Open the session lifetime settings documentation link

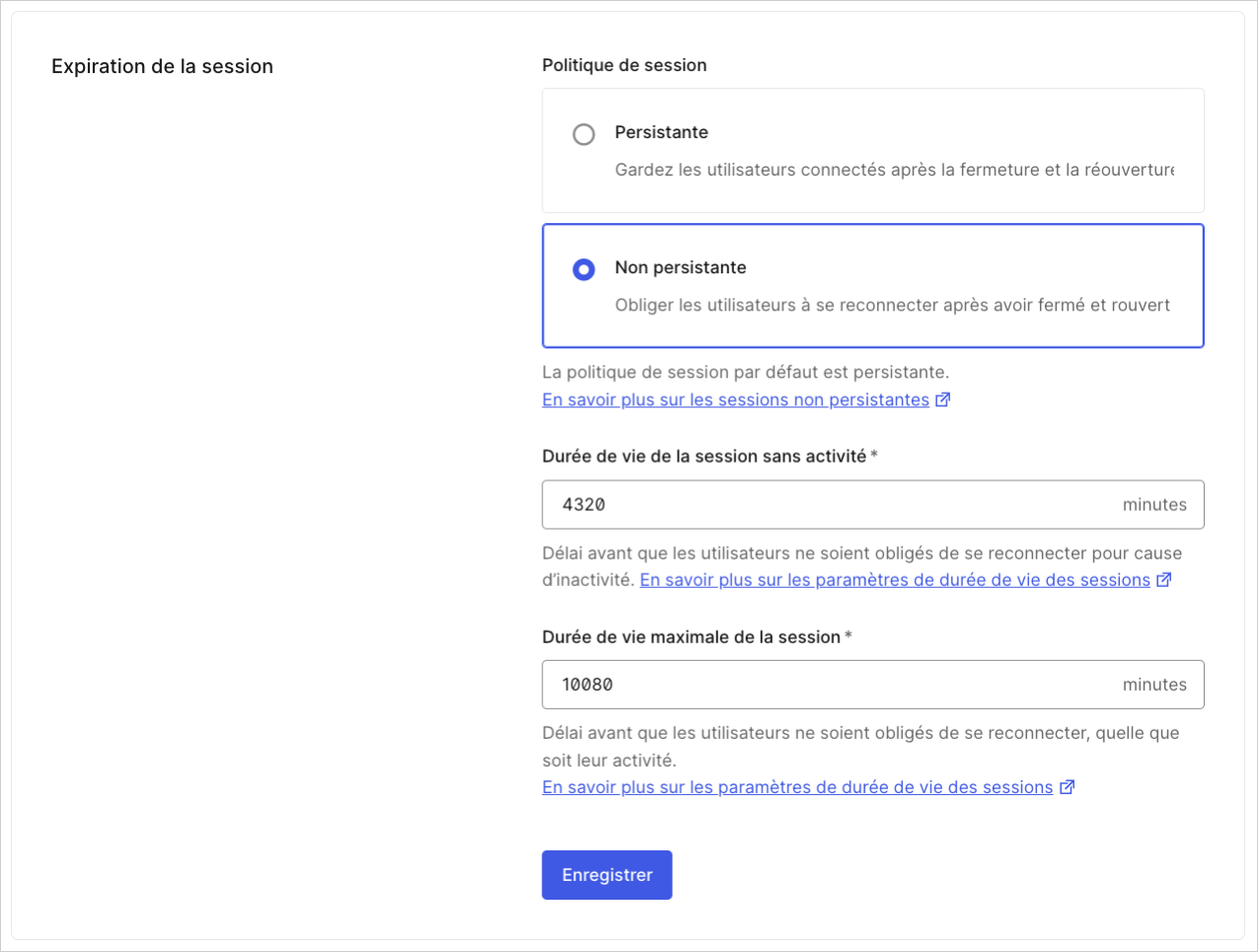898,580
